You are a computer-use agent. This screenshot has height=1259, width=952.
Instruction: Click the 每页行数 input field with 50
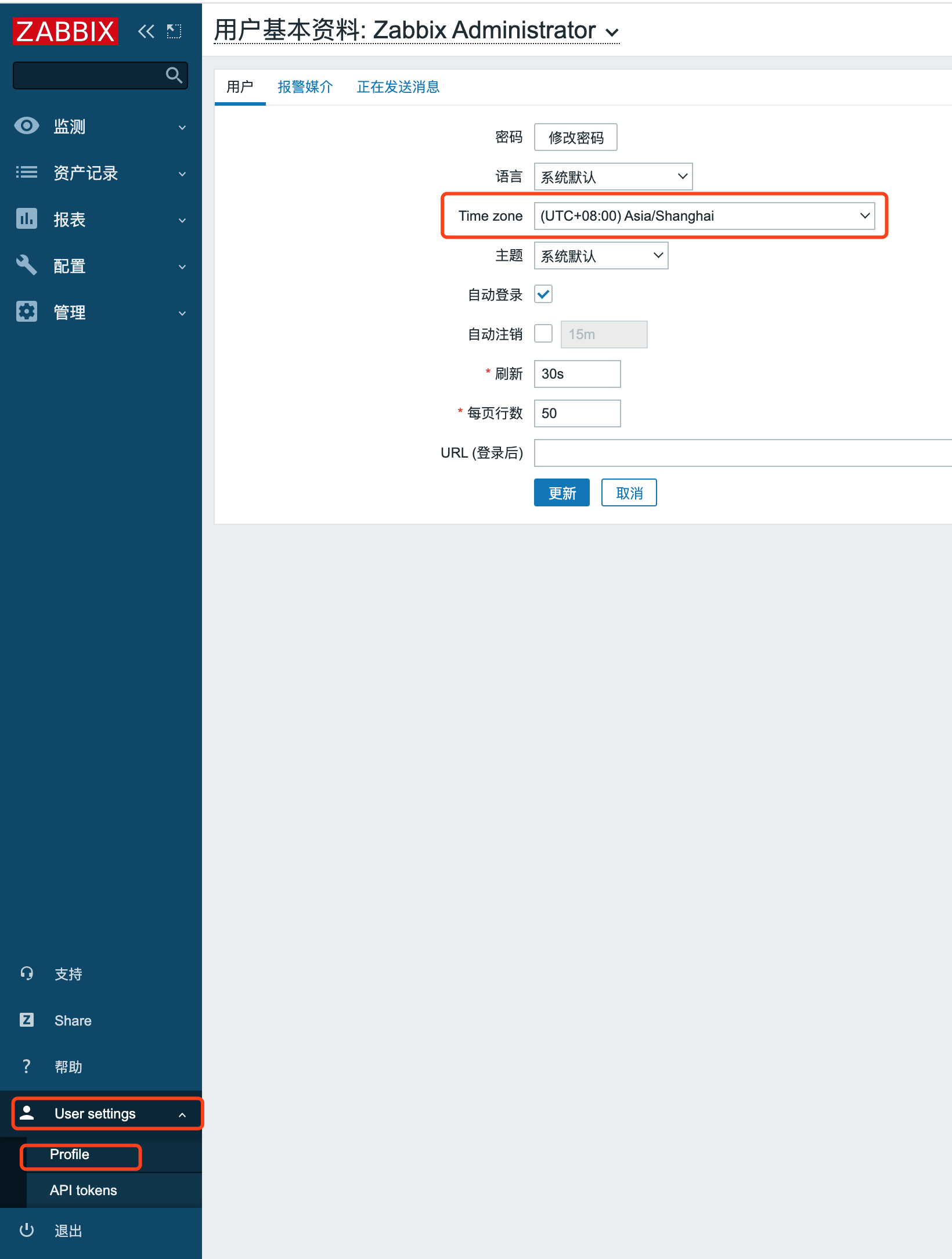577,413
